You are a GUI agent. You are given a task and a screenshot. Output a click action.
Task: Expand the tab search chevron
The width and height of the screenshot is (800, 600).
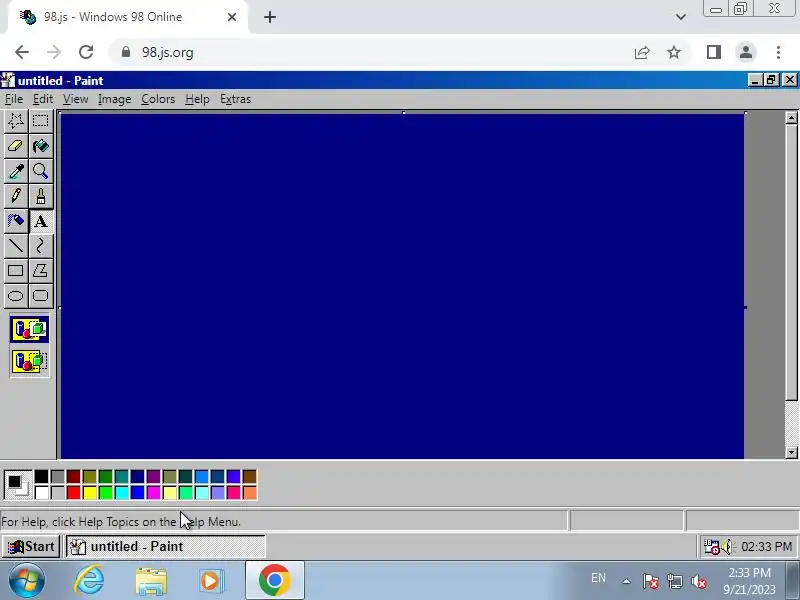681,17
